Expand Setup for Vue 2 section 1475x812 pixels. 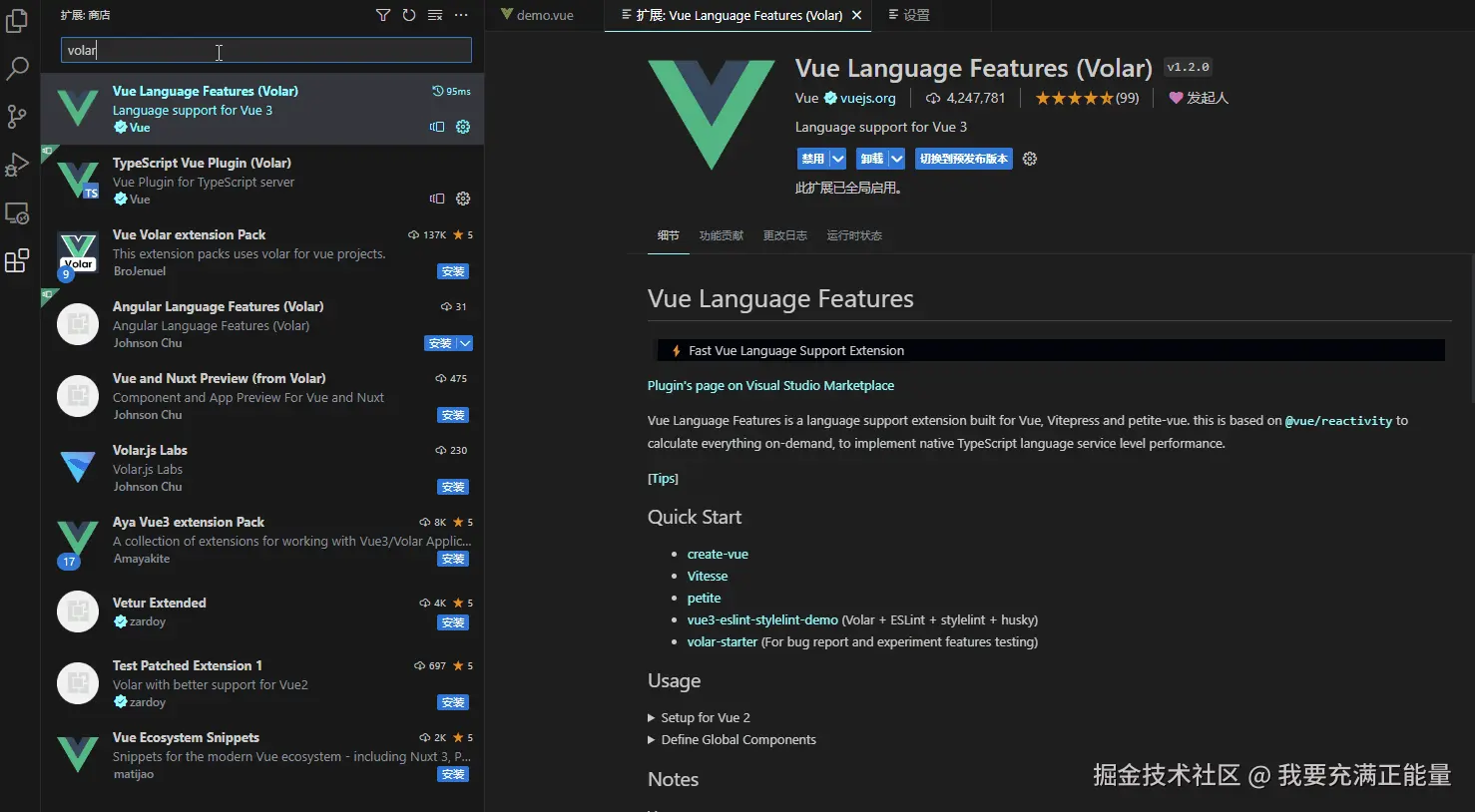point(699,717)
